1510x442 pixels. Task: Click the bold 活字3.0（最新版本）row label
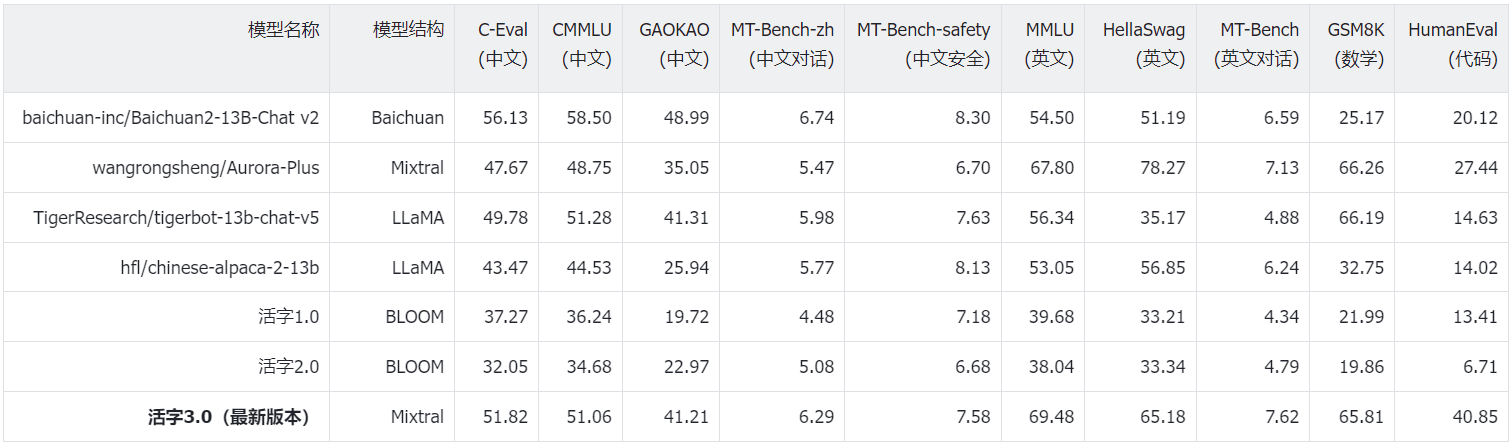pos(228,417)
